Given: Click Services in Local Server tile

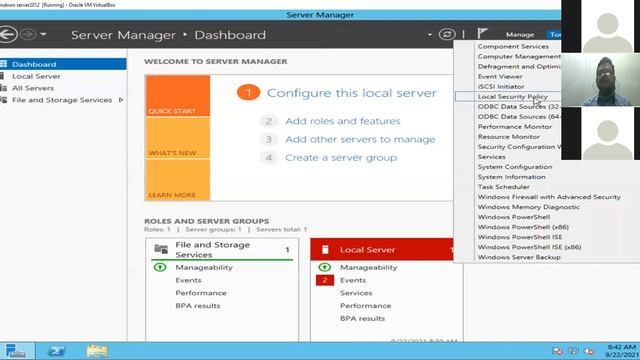Looking at the screenshot, I should [356, 293].
